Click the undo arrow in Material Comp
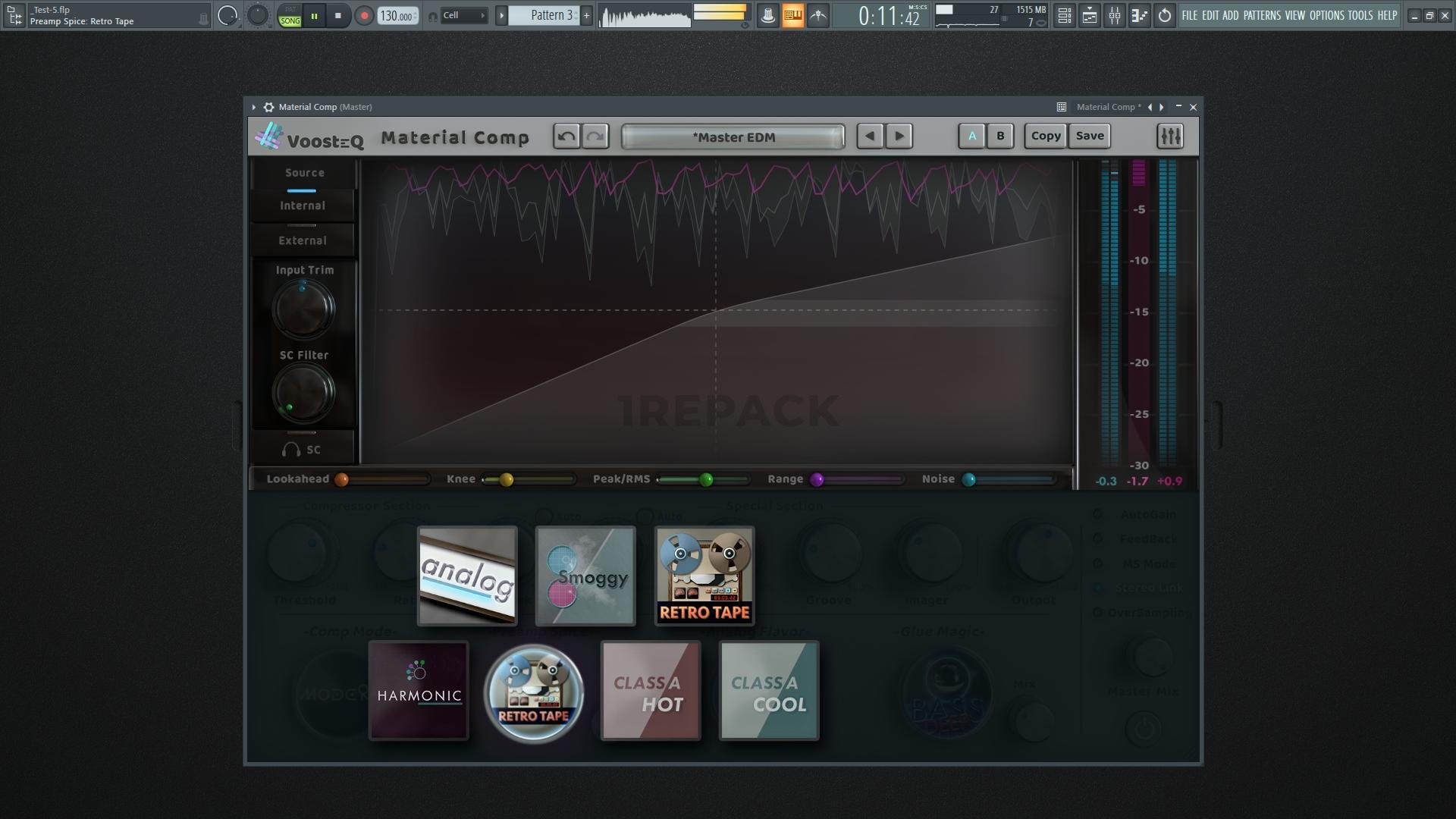 coord(566,136)
